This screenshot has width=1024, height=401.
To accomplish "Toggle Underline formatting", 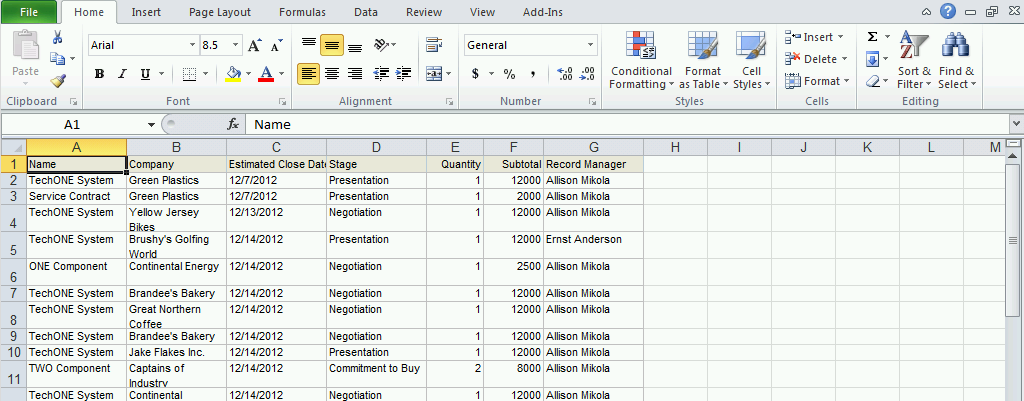I will coord(144,74).
